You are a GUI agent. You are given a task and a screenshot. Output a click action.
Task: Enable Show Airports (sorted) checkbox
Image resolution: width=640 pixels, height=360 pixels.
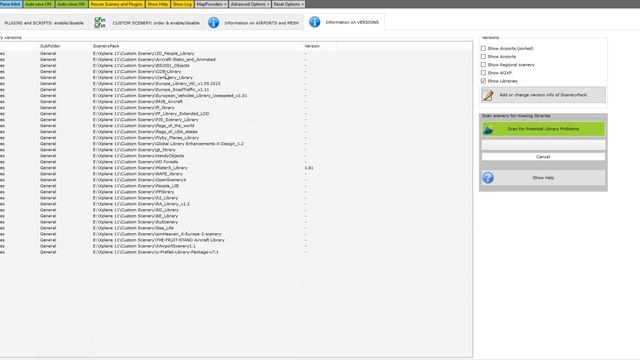pyautogui.click(x=483, y=49)
